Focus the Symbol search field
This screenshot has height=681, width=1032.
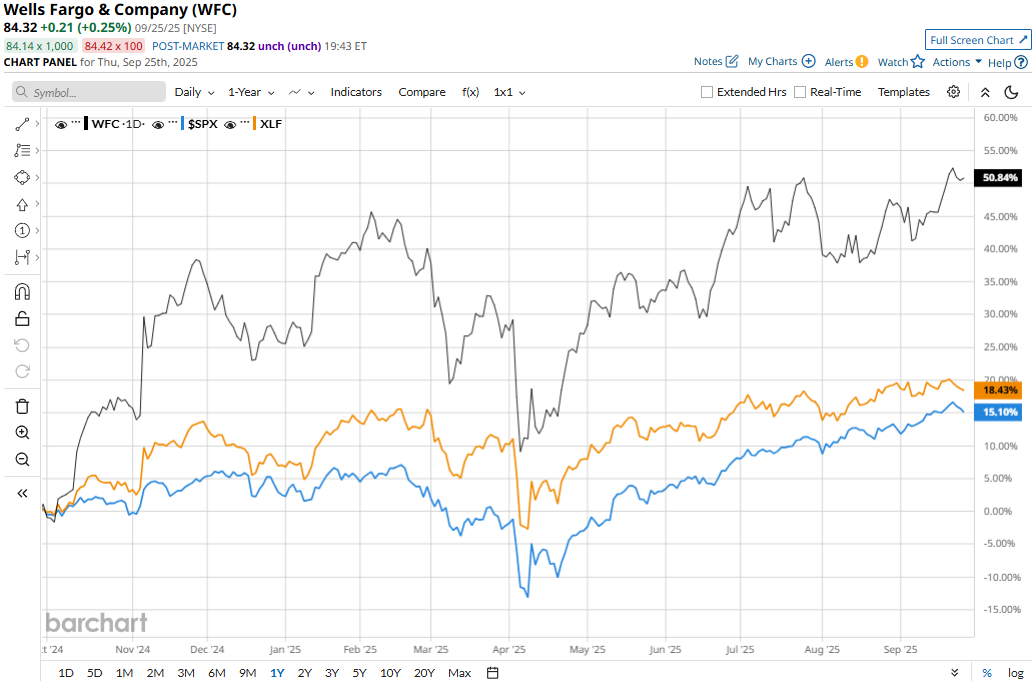pyautogui.click(x=89, y=92)
